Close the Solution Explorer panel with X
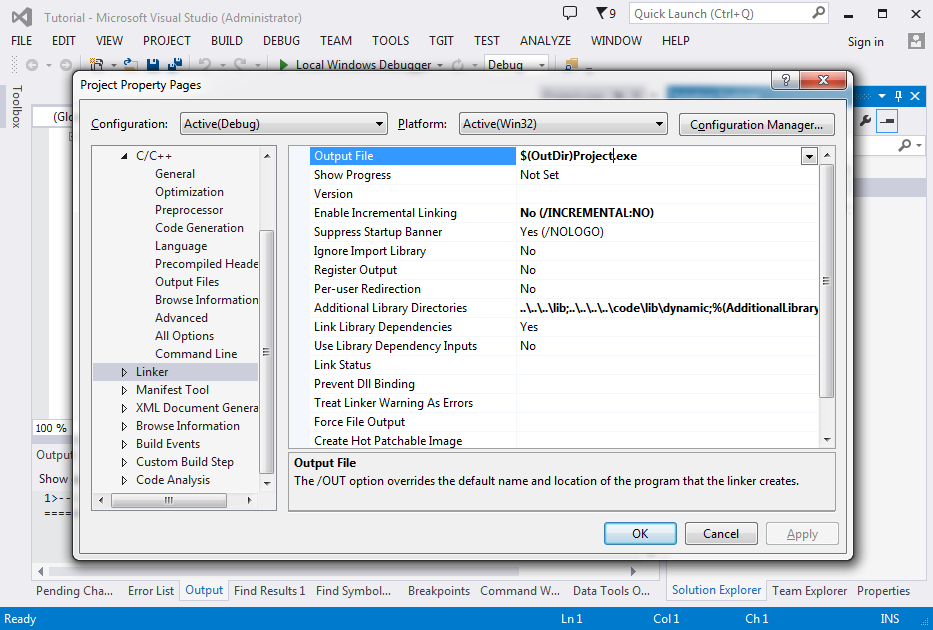Viewport: 933px width, 630px height. (x=915, y=96)
